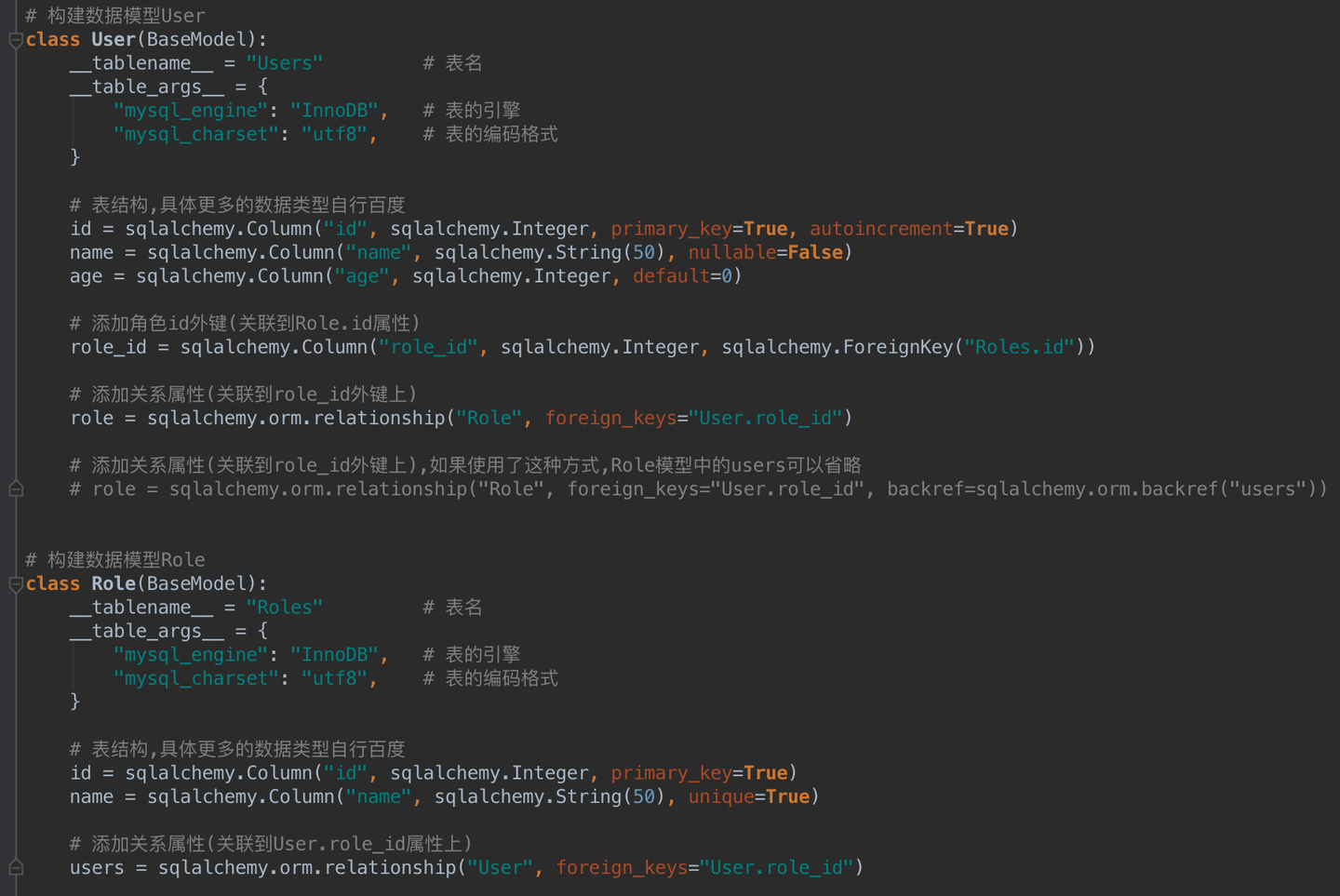Click the comment '# 构建数据模型User'
1340x896 pixels.
tap(115, 16)
